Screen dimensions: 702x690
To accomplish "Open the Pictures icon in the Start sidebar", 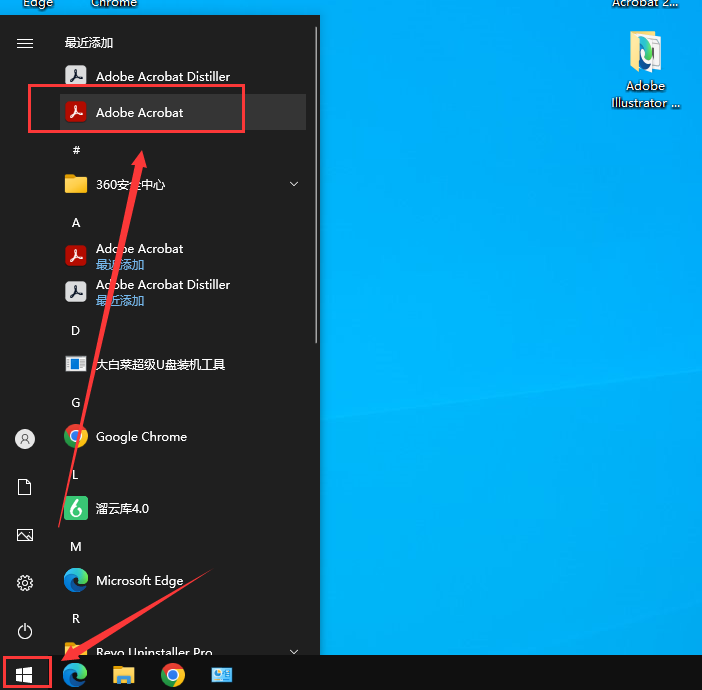I will click(x=25, y=535).
